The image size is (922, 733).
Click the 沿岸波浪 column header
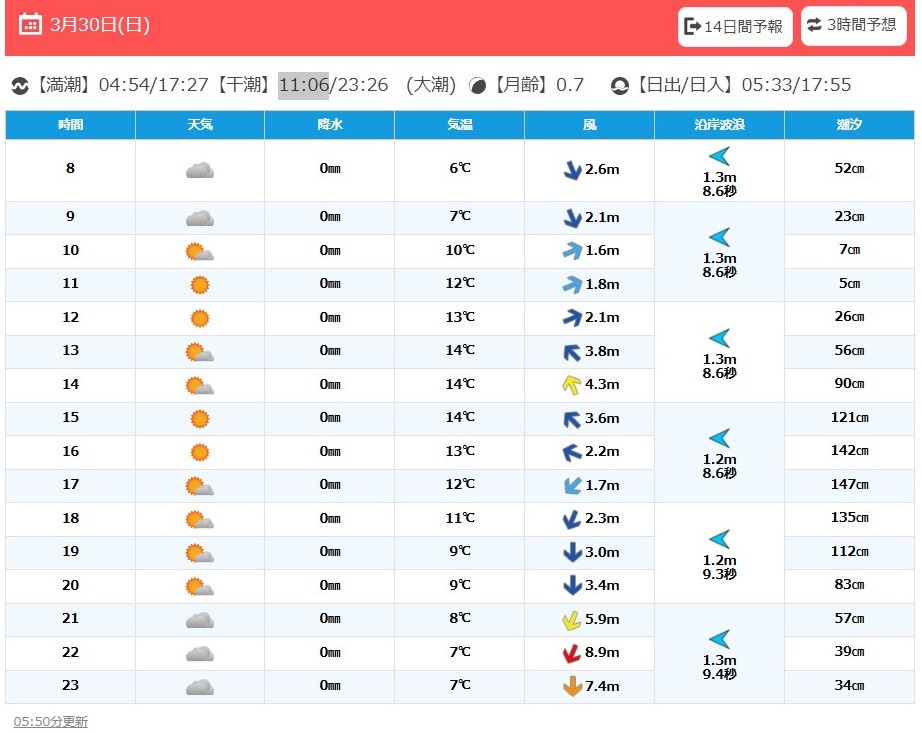tap(720, 125)
